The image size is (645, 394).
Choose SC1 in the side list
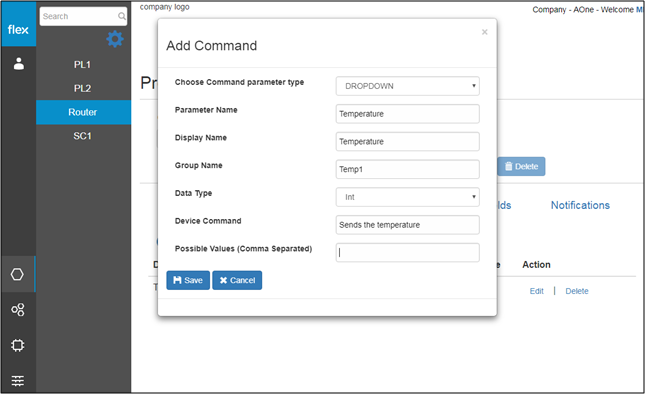[x=84, y=136]
